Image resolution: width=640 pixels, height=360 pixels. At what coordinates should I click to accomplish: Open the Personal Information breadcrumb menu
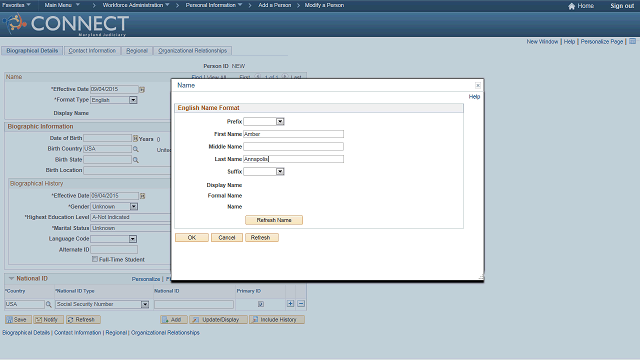click(214, 5)
